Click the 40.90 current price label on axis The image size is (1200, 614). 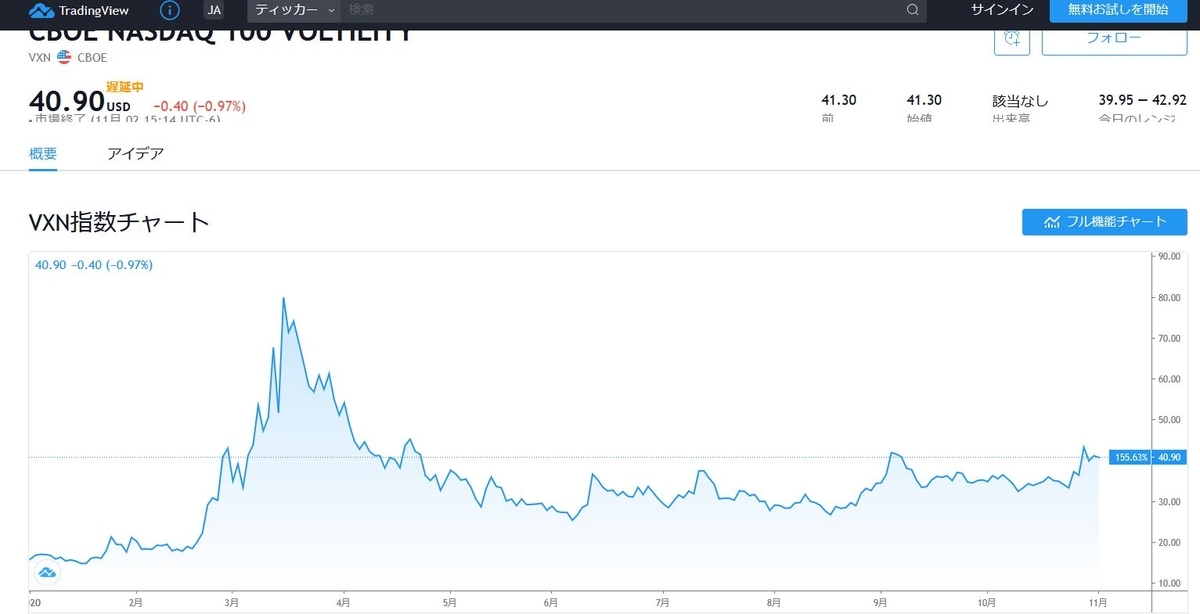coord(1169,457)
